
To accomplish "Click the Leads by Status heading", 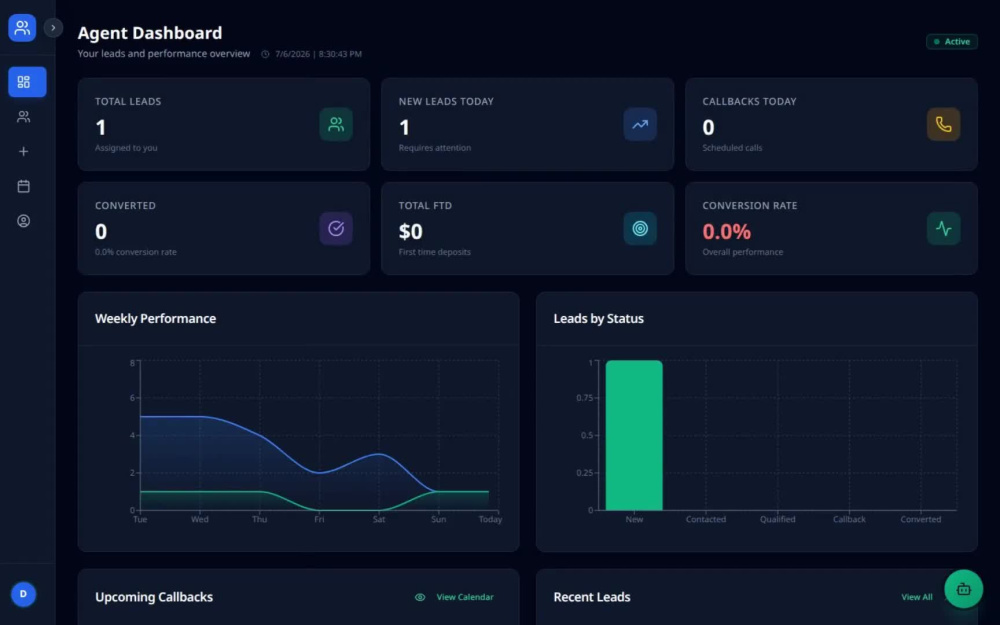I will point(598,318).
